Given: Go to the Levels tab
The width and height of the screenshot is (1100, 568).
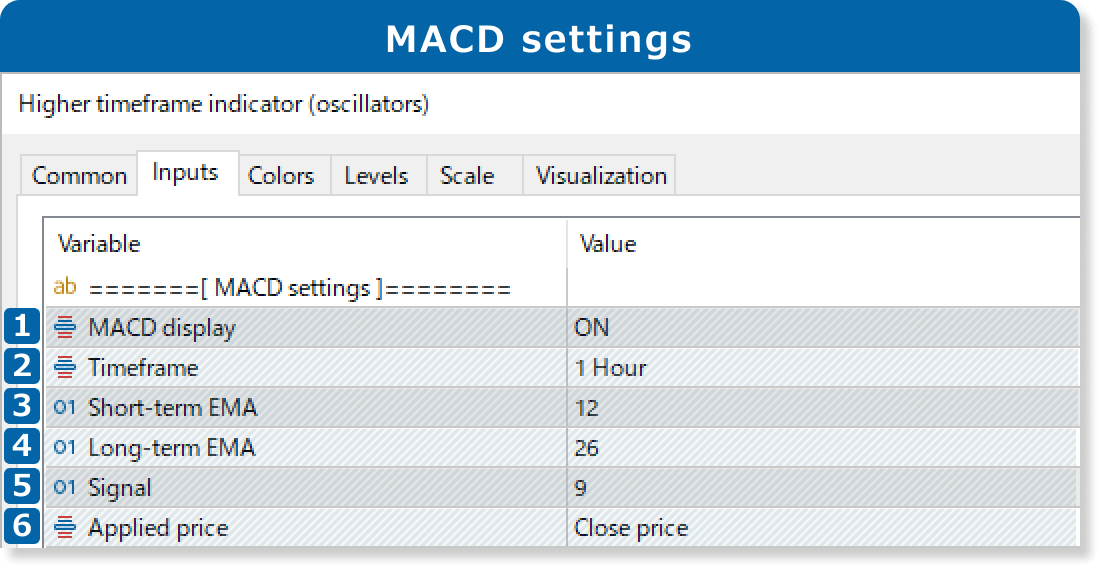Looking at the screenshot, I should pos(376,176).
